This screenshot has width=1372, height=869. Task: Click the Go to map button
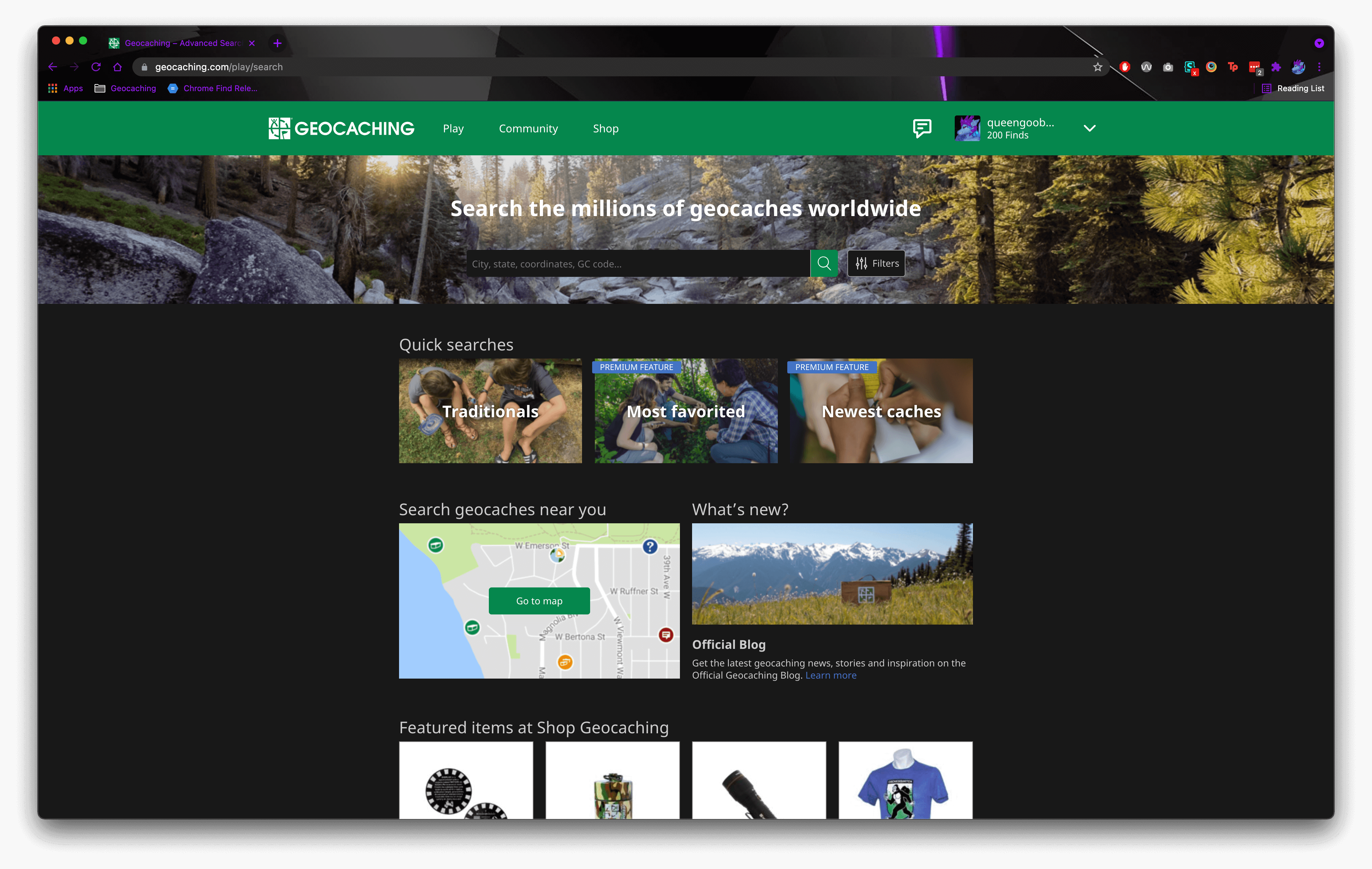539,601
